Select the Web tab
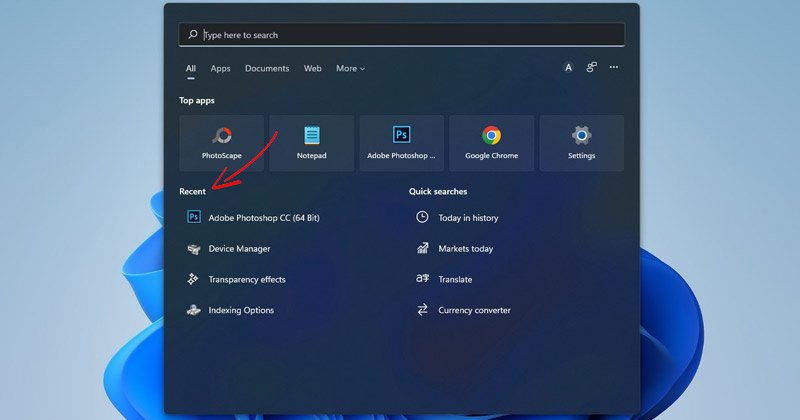This screenshot has width=800, height=420. 313,68
